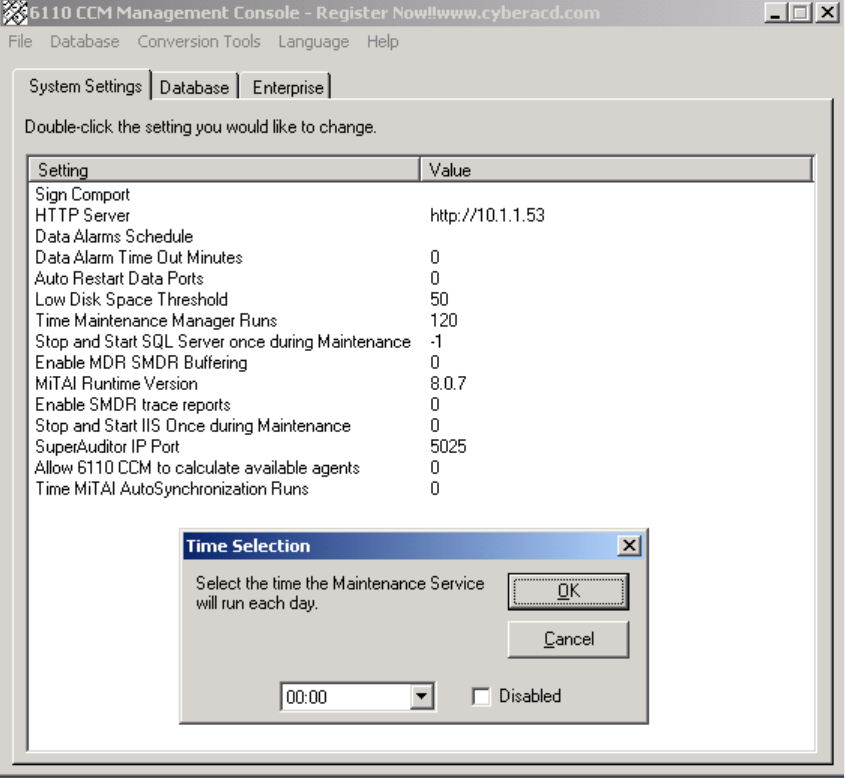The image size is (845, 778).
Task: Switch to the Database tab
Action: point(195,87)
